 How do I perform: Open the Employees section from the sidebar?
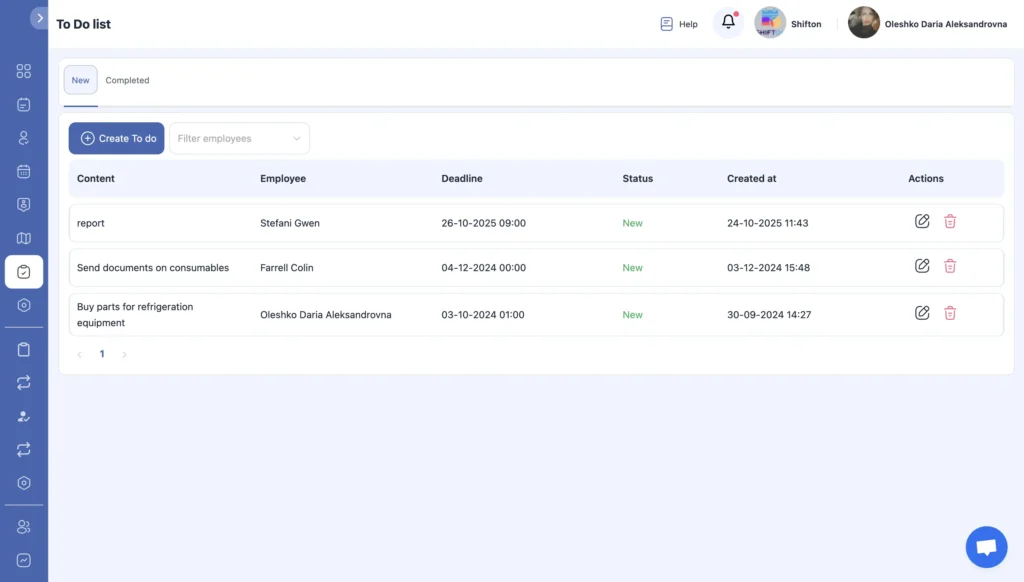24,138
